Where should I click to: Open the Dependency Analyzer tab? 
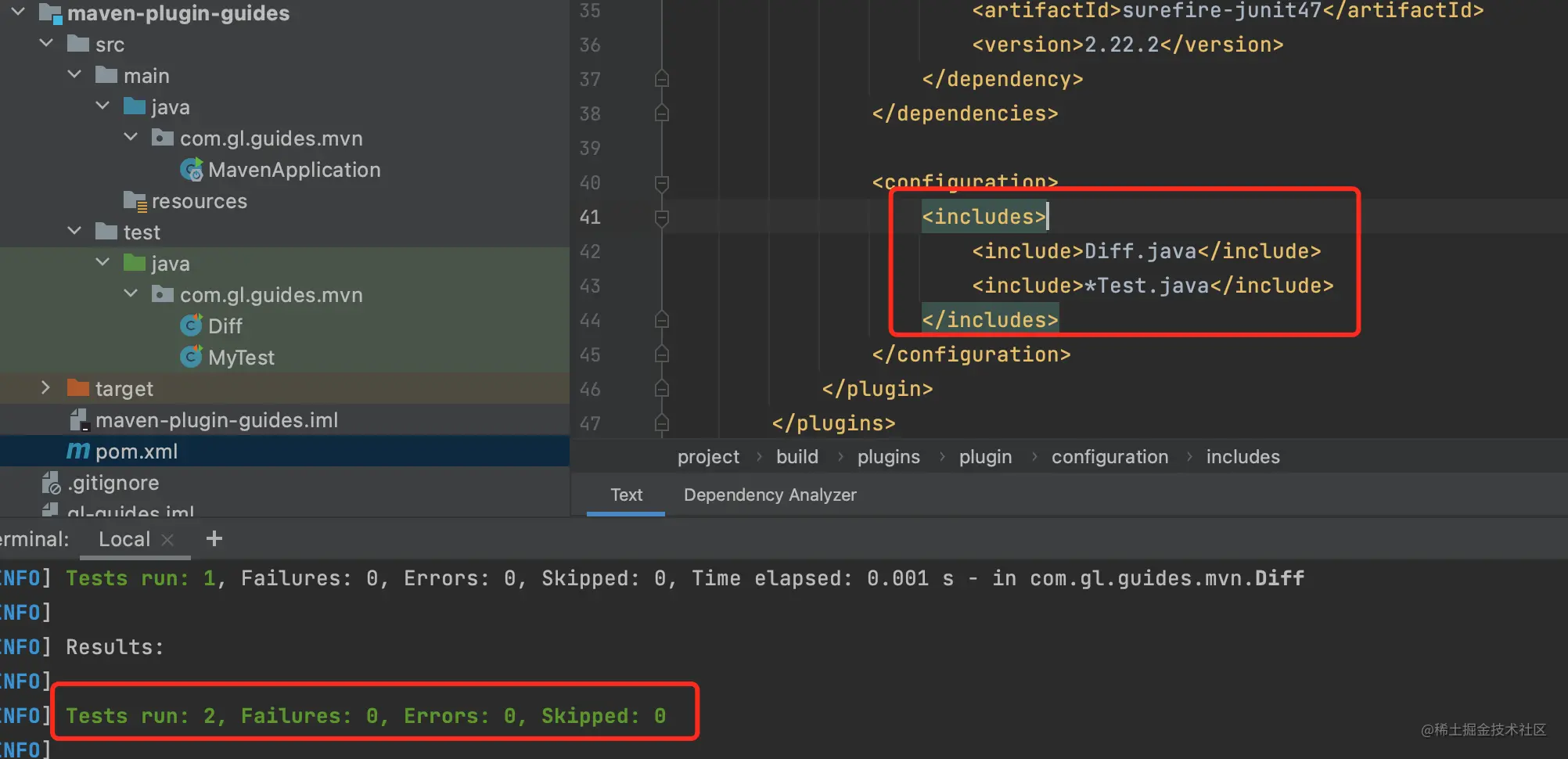click(x=770, y=495)
